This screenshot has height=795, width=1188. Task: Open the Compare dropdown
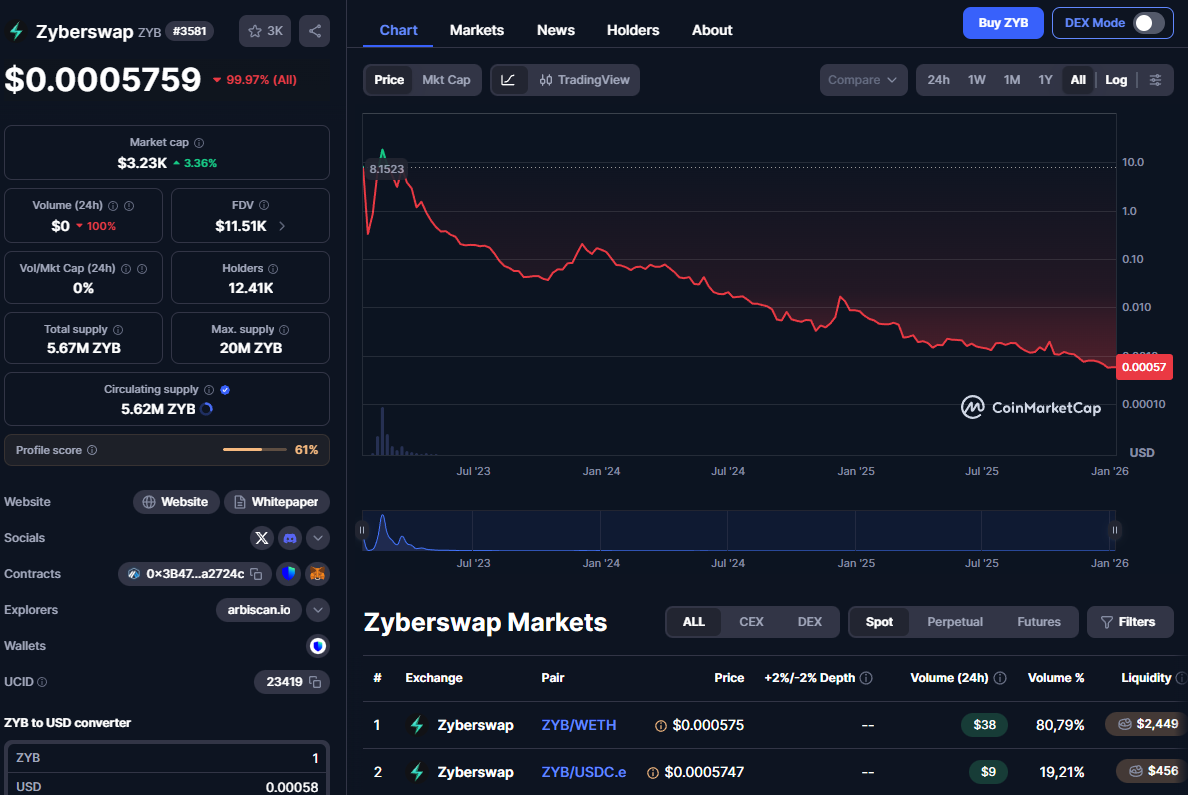863,80
